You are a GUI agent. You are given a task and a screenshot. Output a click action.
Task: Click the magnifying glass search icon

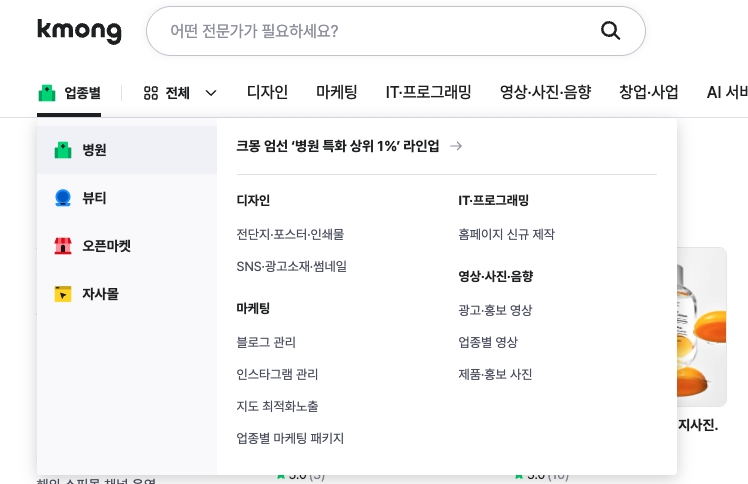pos(610,31)
